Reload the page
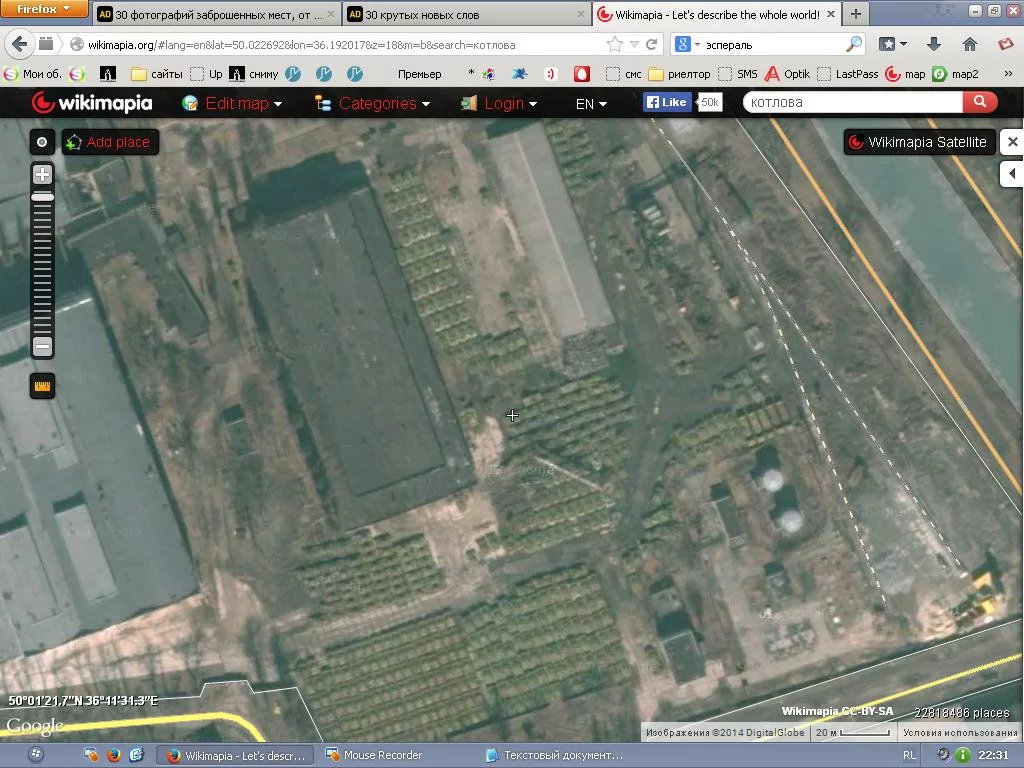1024x768 pixels. [x=651, y=44]
